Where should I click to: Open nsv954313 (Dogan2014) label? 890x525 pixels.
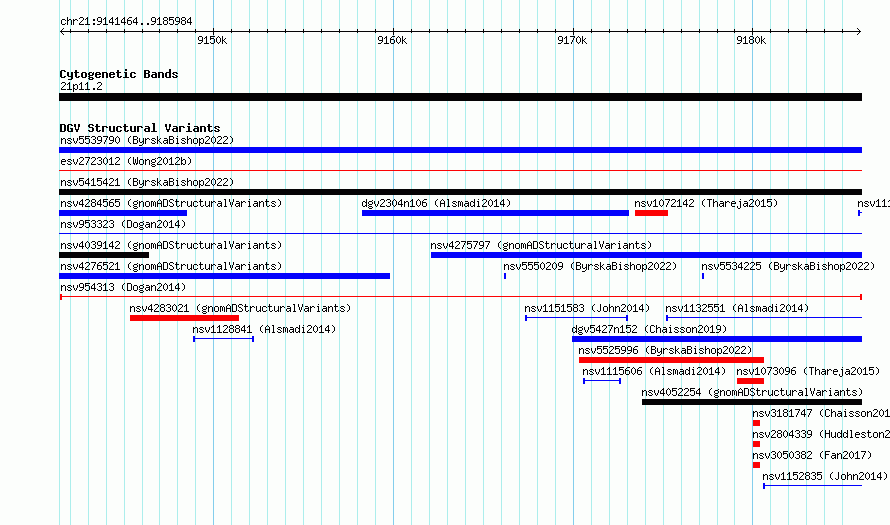click(123, 287)
